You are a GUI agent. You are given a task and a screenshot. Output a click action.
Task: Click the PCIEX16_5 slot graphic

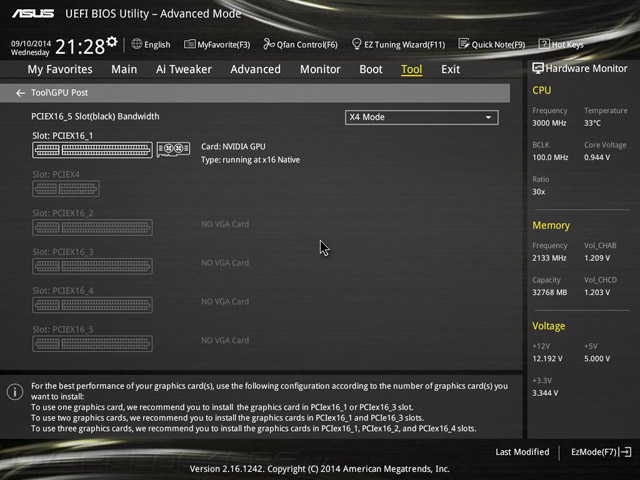coord(92,344)
